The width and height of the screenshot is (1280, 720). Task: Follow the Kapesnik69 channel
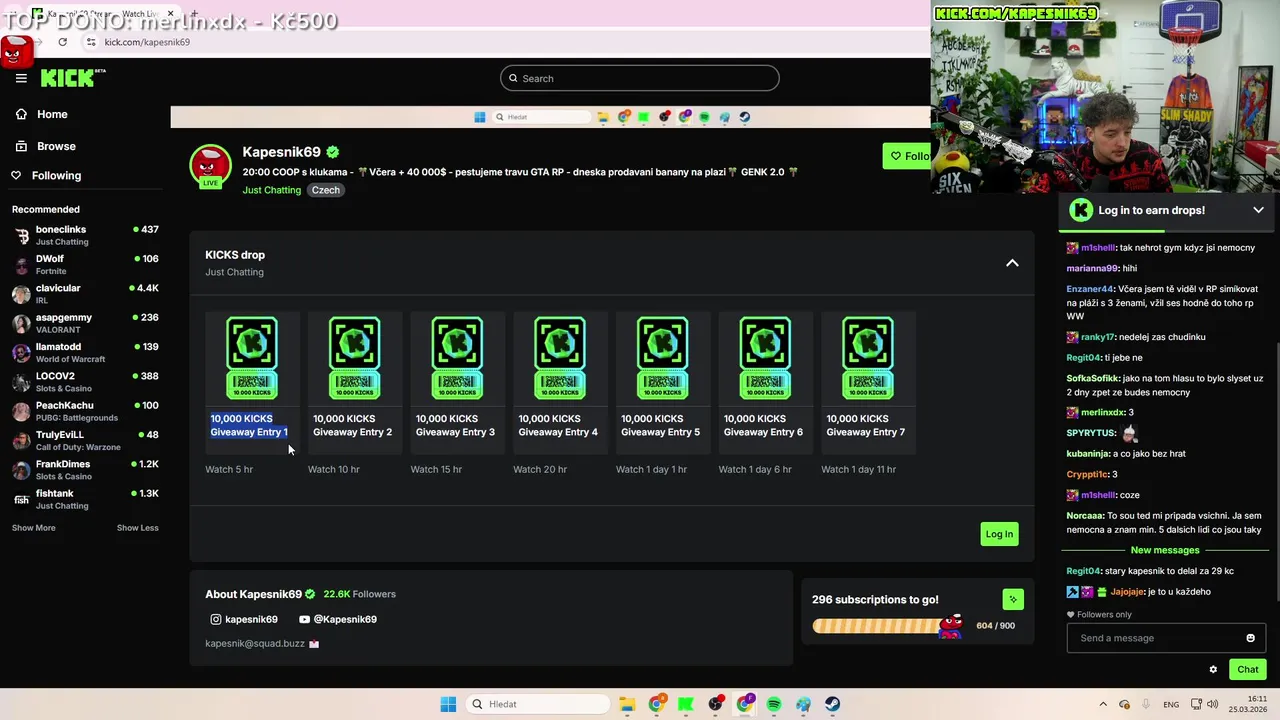point(907,156)
